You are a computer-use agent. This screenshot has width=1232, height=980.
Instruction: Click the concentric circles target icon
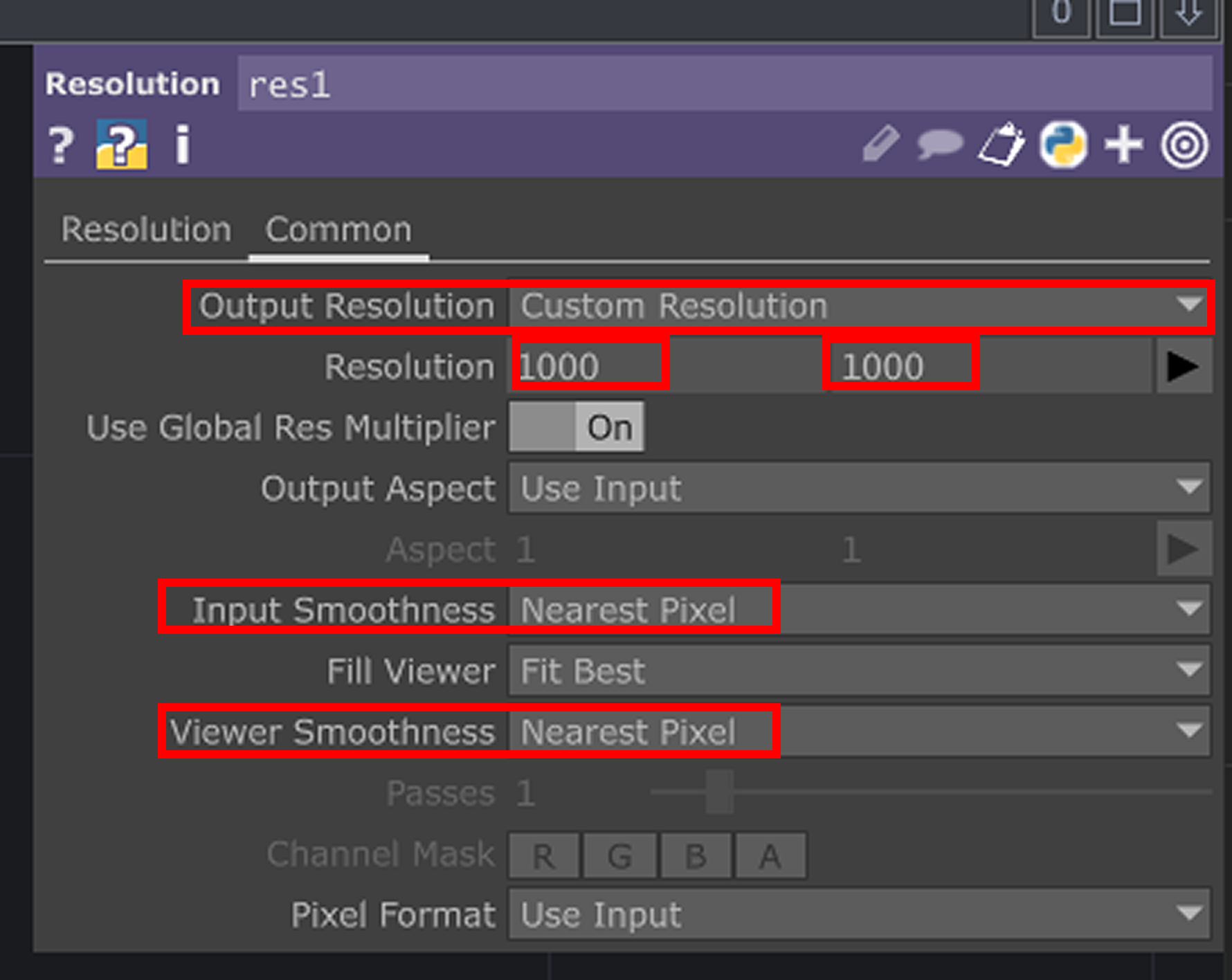pos(1185,145)
